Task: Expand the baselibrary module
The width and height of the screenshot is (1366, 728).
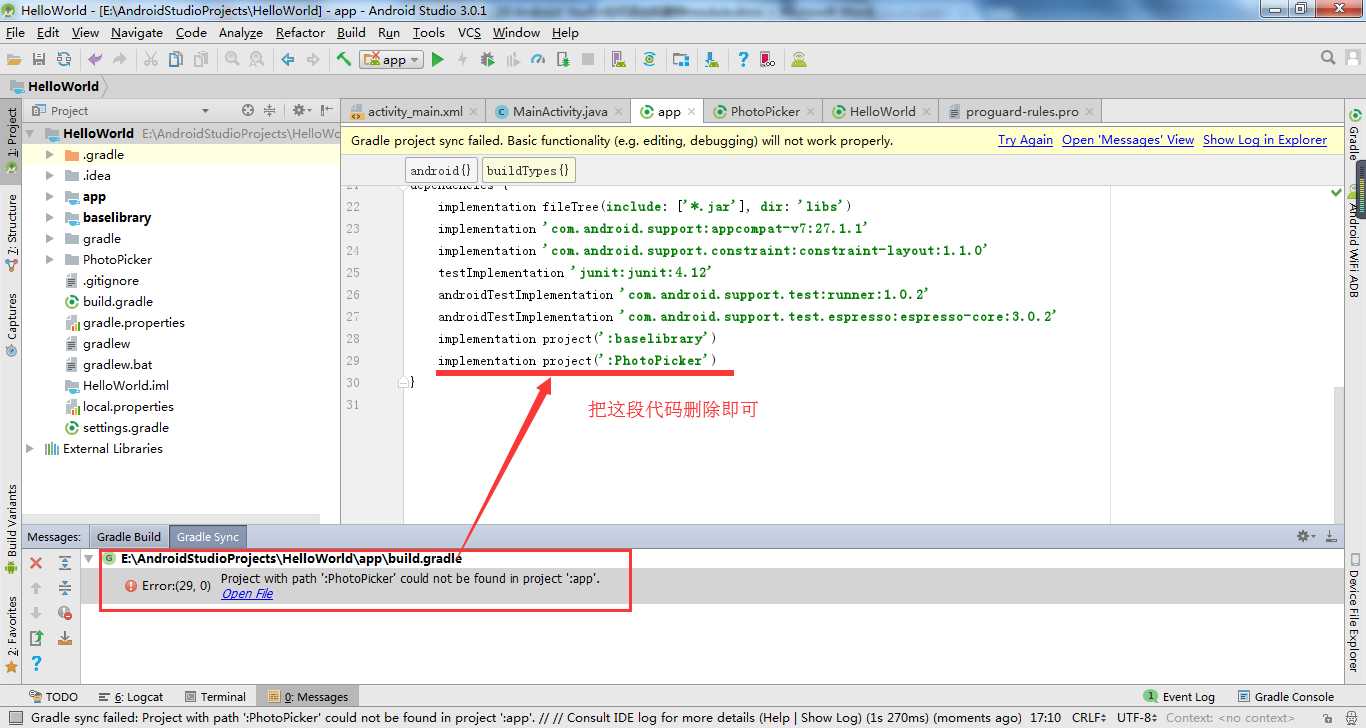Action: coord(50,218)
